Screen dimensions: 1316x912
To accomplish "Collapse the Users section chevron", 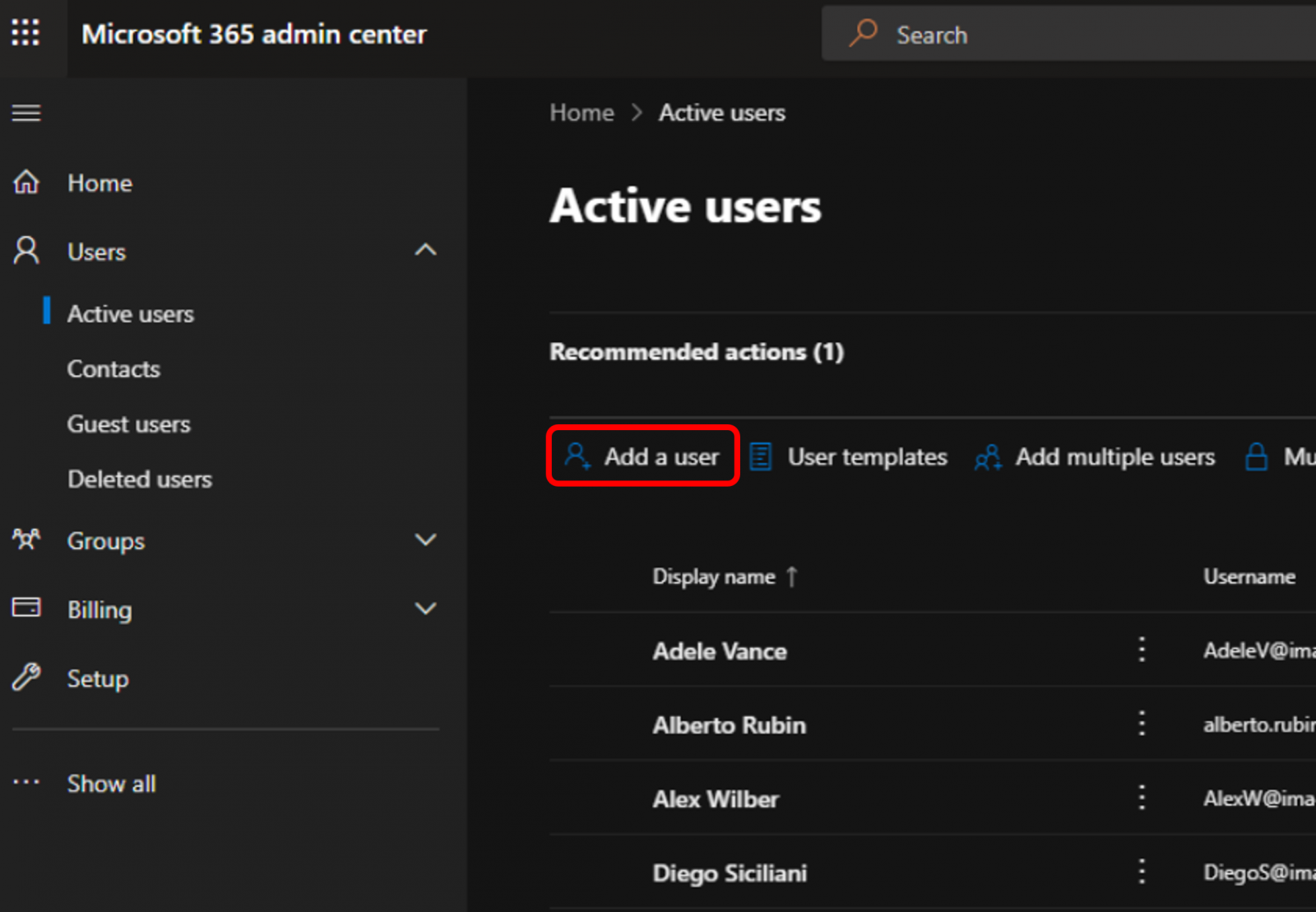I will (x=425, y=250).
